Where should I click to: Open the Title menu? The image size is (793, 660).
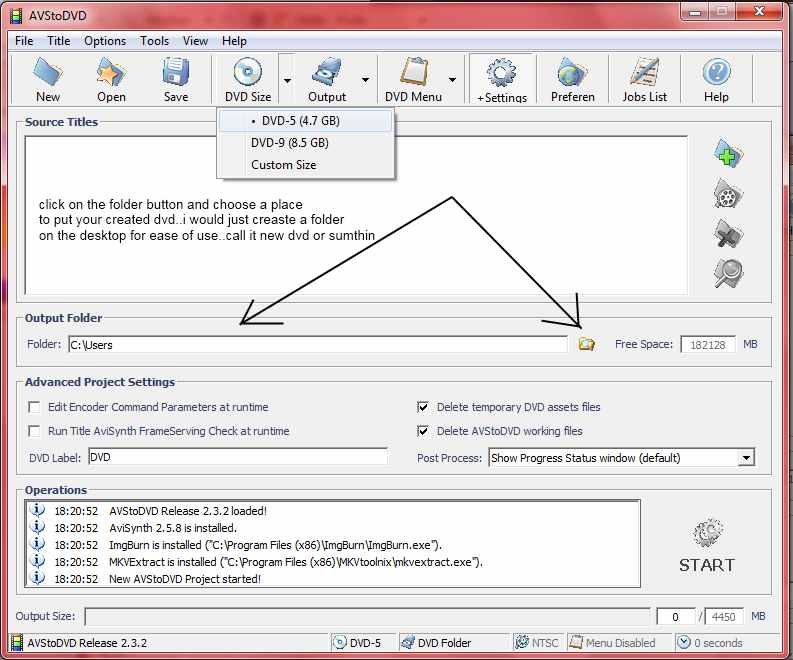pos(59,41)
